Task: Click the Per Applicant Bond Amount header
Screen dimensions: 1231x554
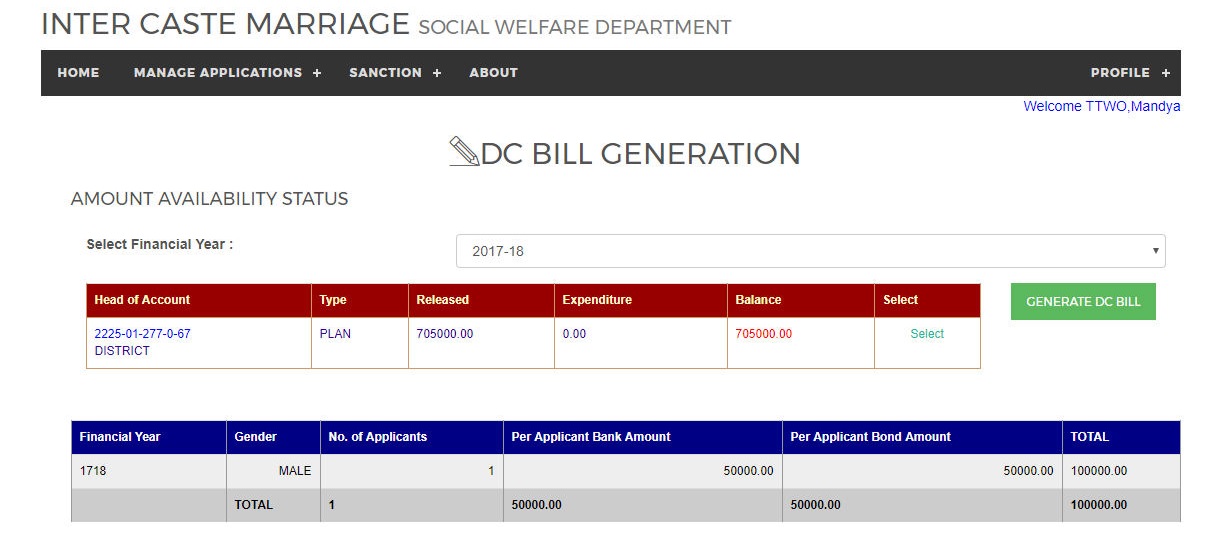Action: pyautogui.click(x=870, y=437)
